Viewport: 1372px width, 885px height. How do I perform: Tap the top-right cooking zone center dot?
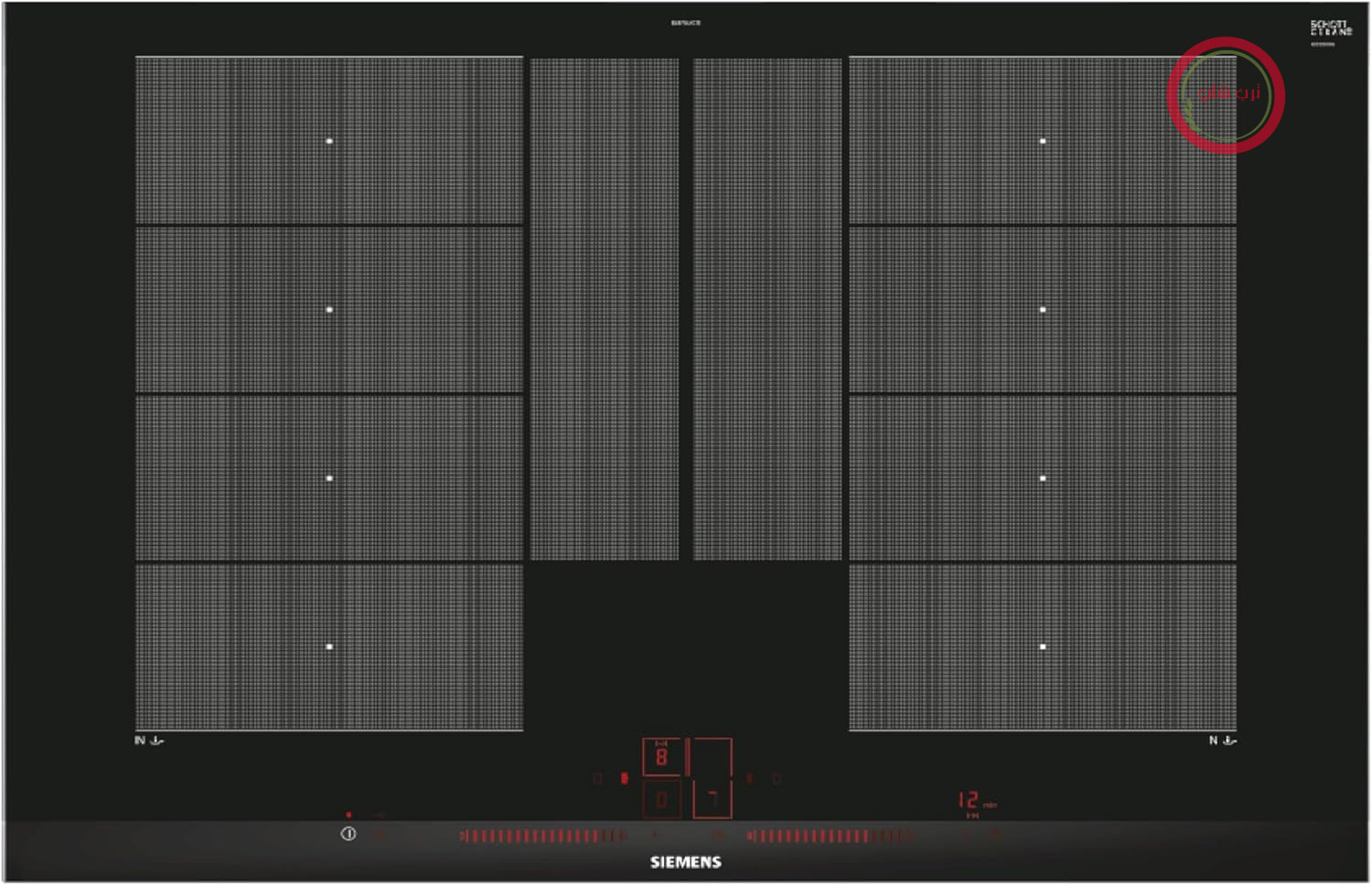[1043, 141]
